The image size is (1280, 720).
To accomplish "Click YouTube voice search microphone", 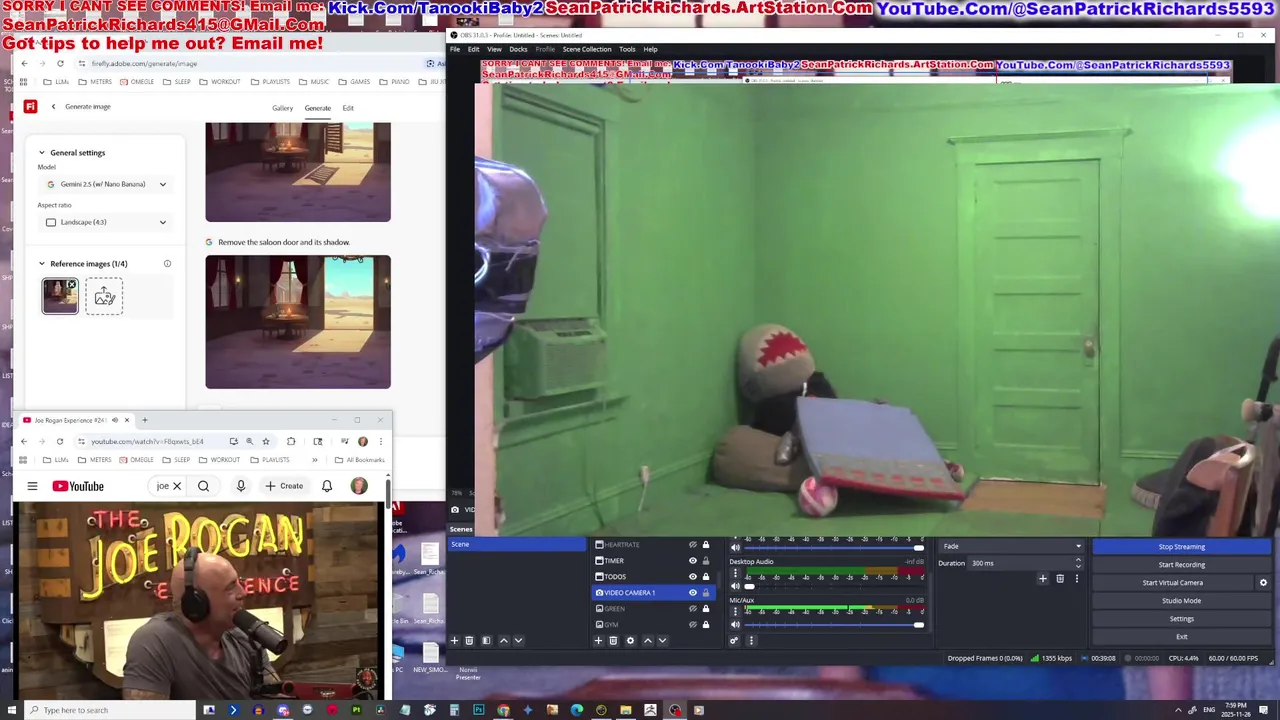I will coord(240,486).
